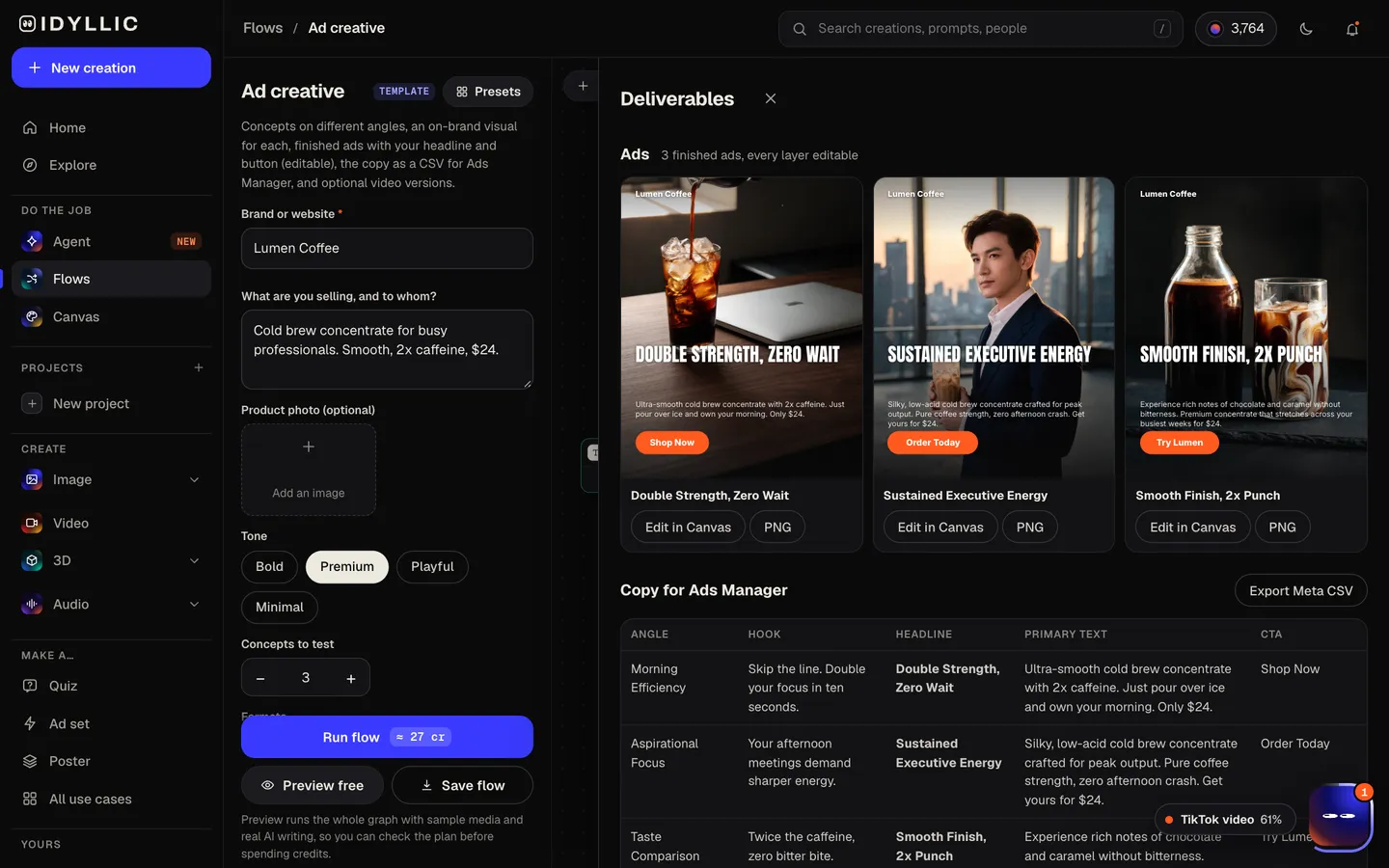Close the Deliverables panel
This screenshot has height=868, width=1389.
771,98
